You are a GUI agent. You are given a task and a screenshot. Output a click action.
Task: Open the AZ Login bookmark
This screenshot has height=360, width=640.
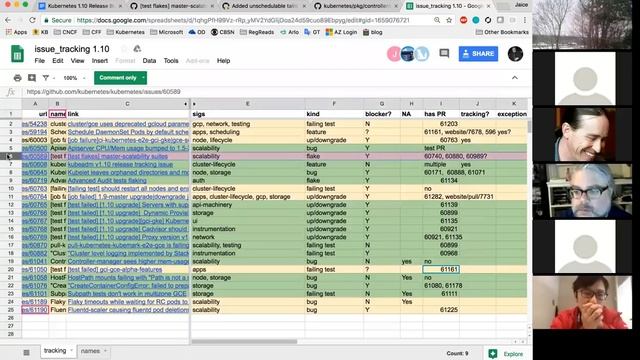pos(341,32)
